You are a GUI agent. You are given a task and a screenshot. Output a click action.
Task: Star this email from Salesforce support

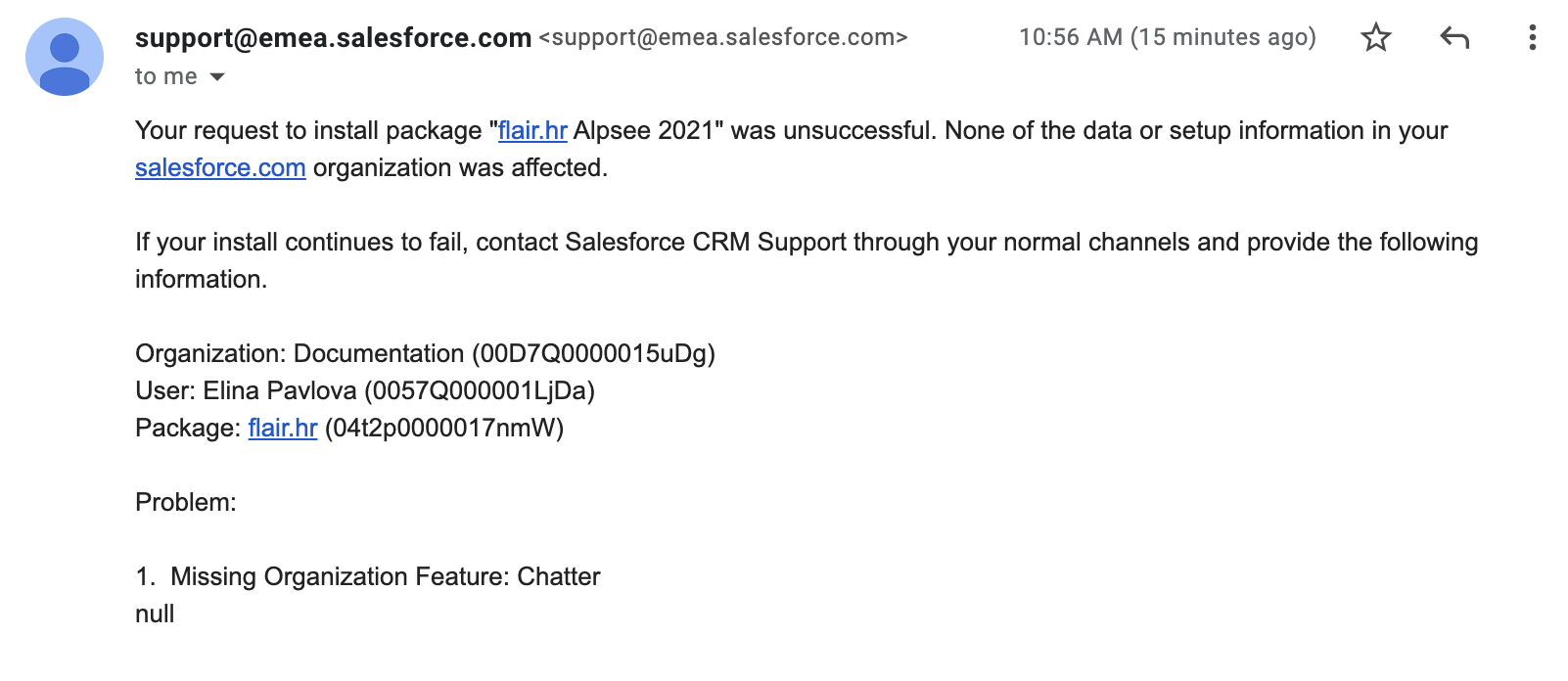tap(1375, 38)
